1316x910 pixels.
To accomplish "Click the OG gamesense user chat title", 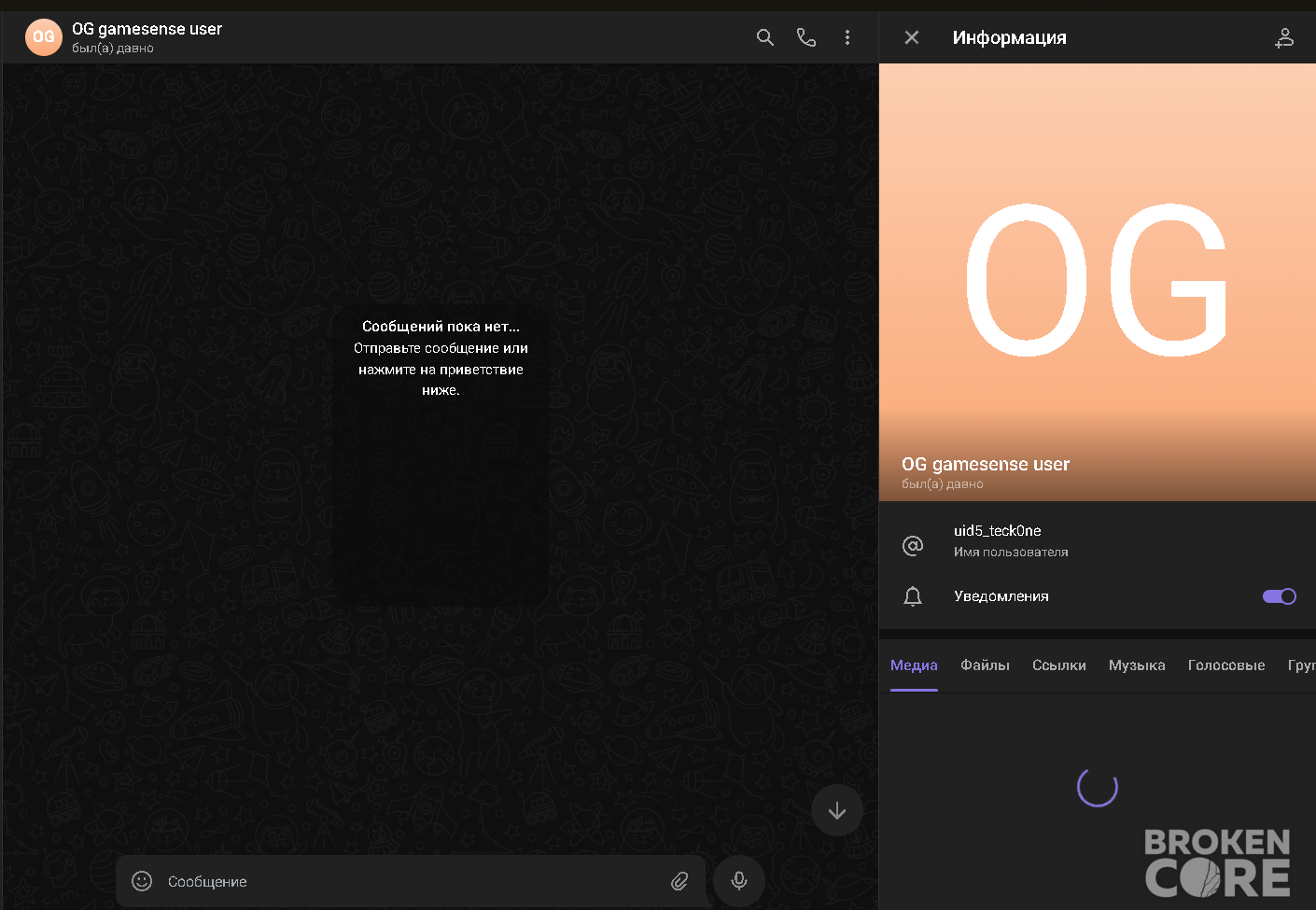I will [147, 29].
